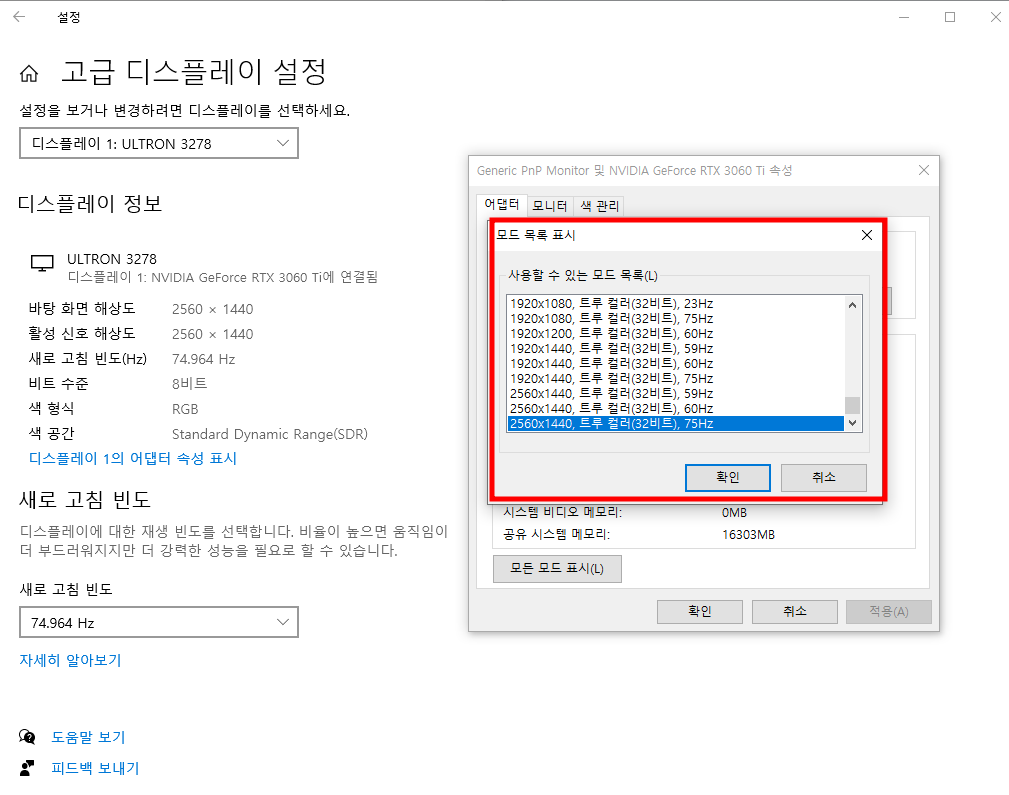Click the bit depth value 8비트
This screenshot has height=795, width=1009.
pos(189,384)
